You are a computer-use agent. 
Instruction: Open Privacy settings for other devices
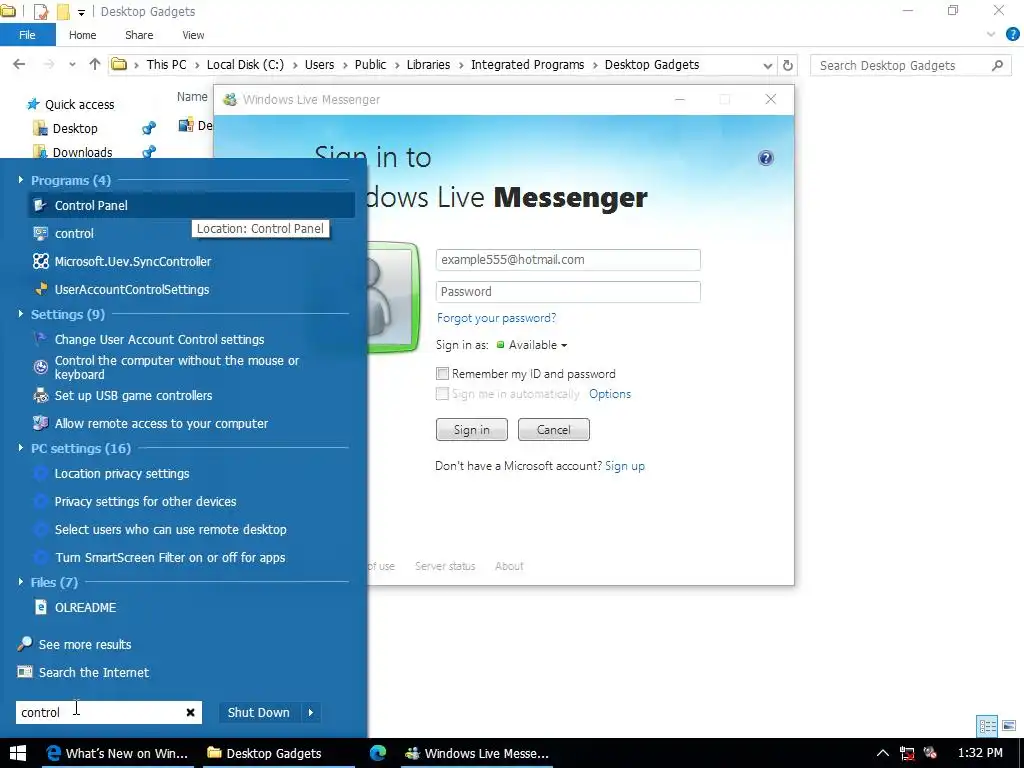(145, 502)
